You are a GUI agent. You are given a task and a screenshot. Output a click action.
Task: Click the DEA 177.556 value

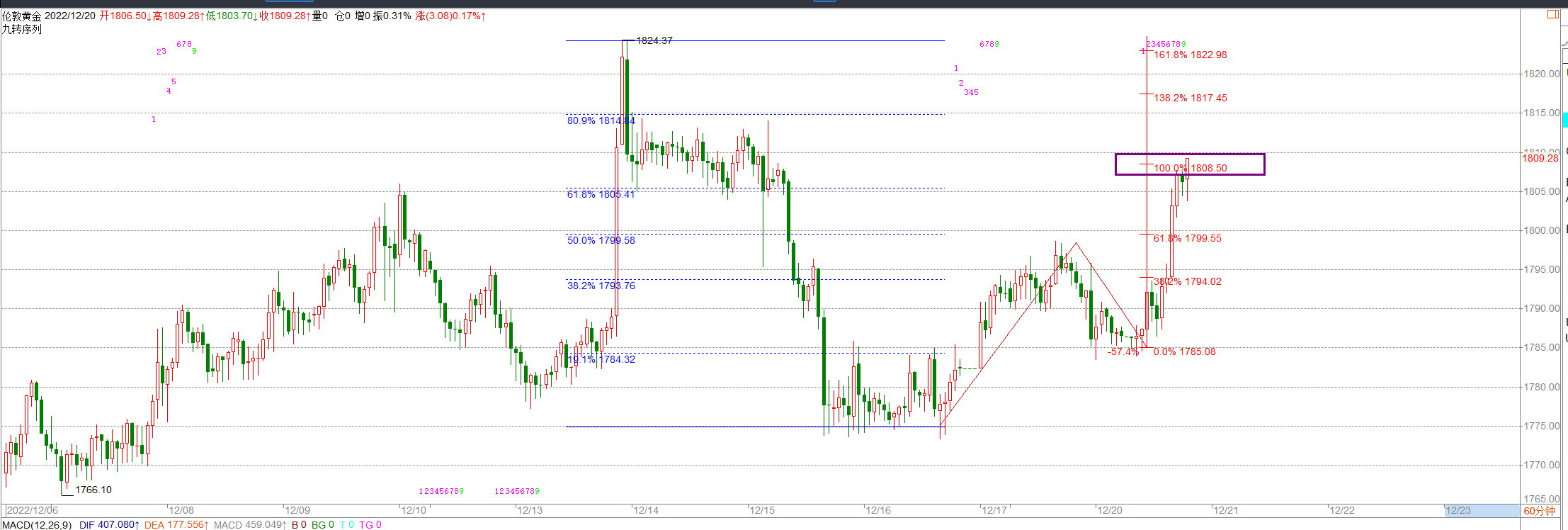(x=176, y=525)
